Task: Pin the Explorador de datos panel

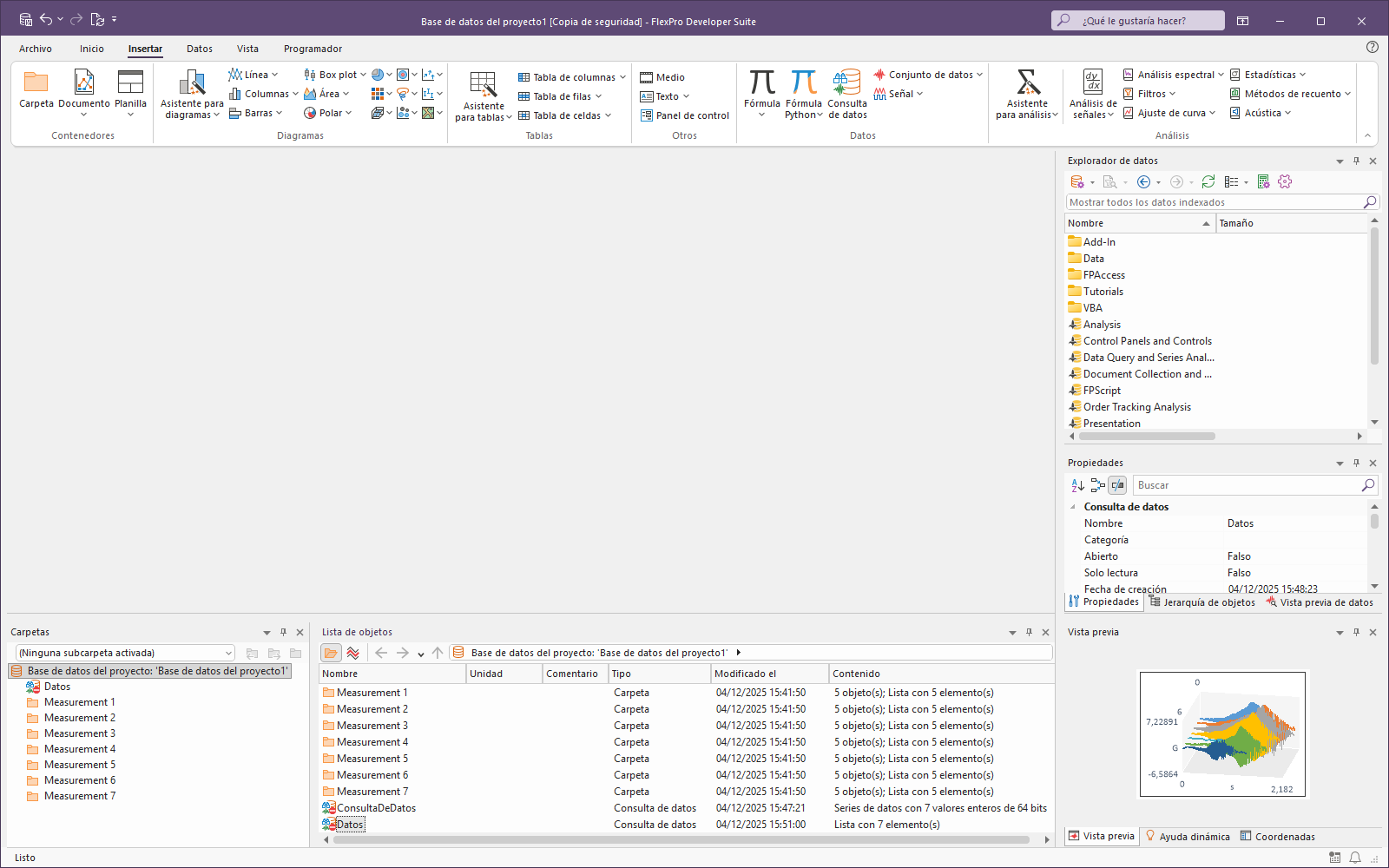Action: [x=1356, y=161]
